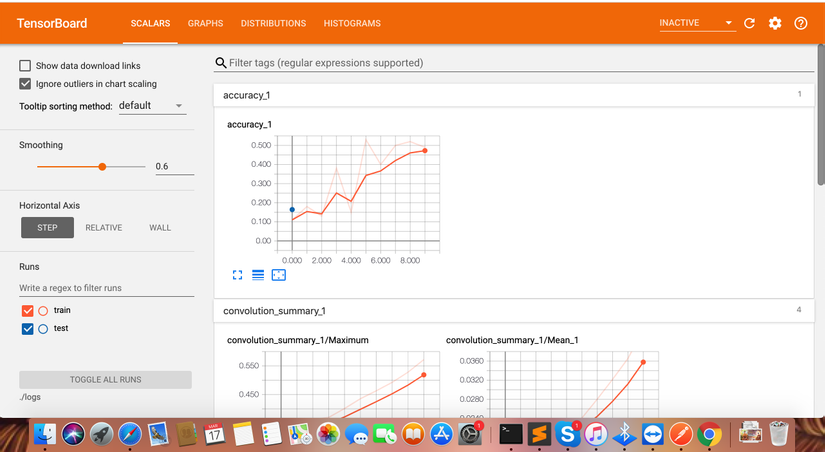Expand accuracy_1 chart to full size

coord(237,275)
